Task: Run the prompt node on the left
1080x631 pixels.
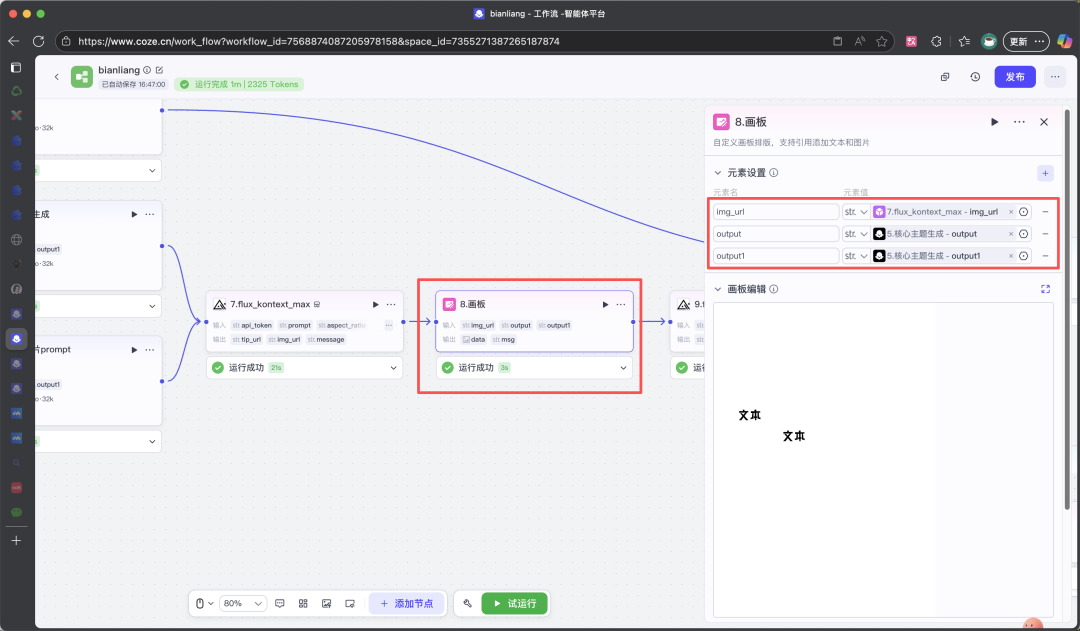Action: 134,350
